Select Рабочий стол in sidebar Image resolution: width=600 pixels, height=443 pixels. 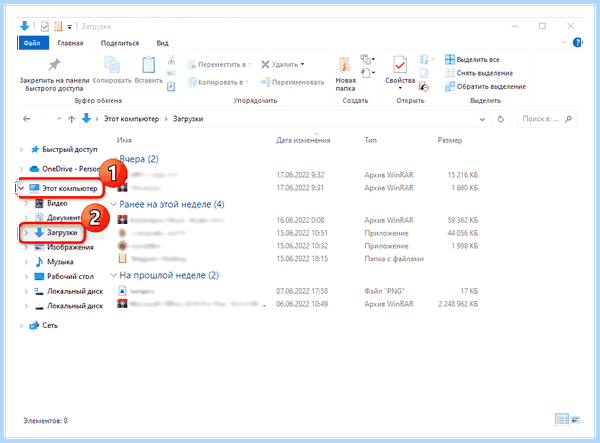pyautogui.click(x=70, y=277)
